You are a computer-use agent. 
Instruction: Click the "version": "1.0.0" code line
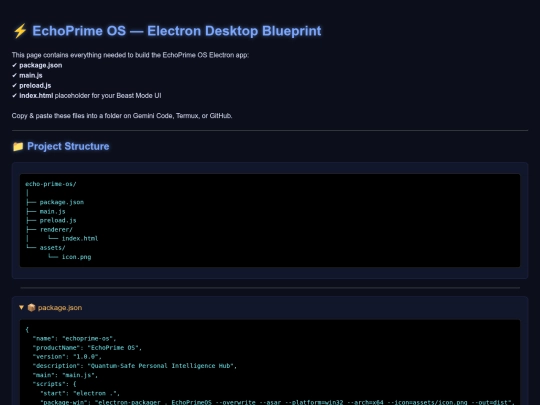click(67, 357)
